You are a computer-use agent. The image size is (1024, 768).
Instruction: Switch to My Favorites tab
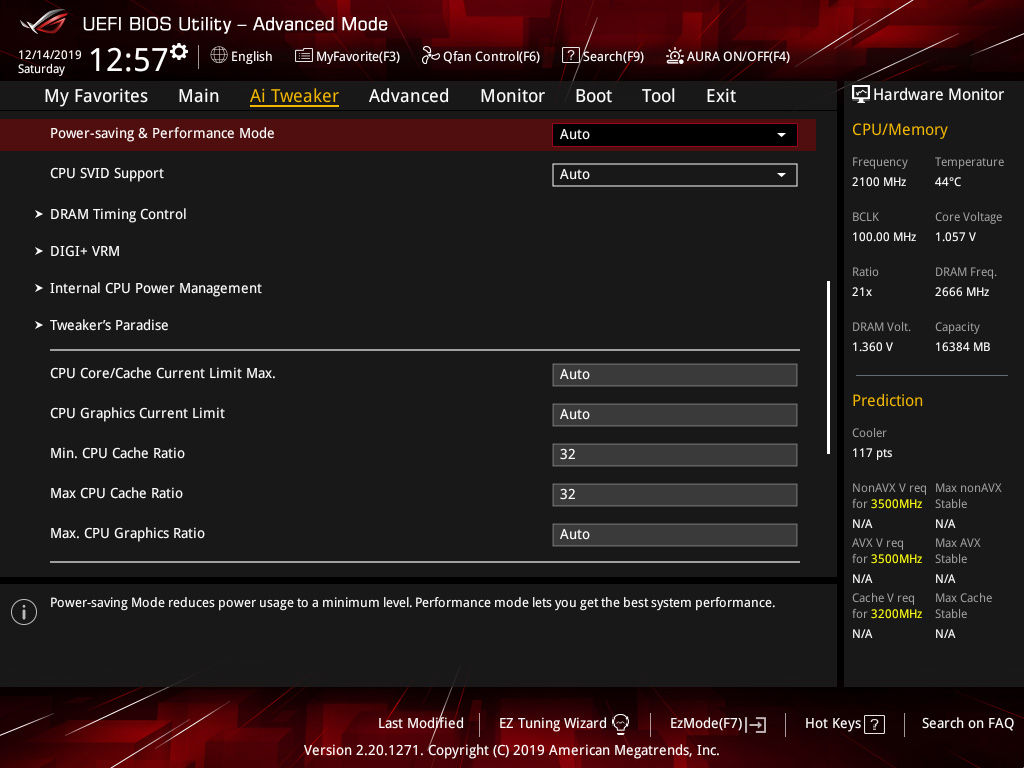click(96, 96)
